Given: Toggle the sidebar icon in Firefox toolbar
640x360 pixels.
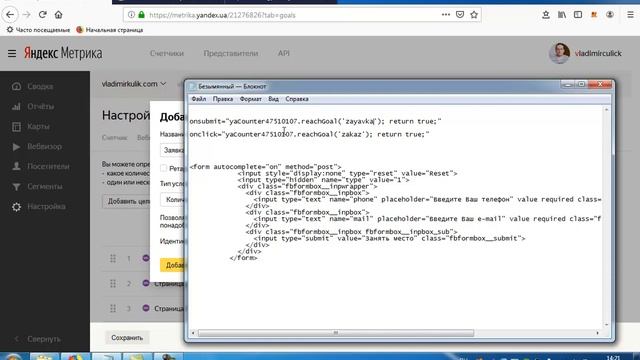Looking at the screenshot, I should point(578,15).
